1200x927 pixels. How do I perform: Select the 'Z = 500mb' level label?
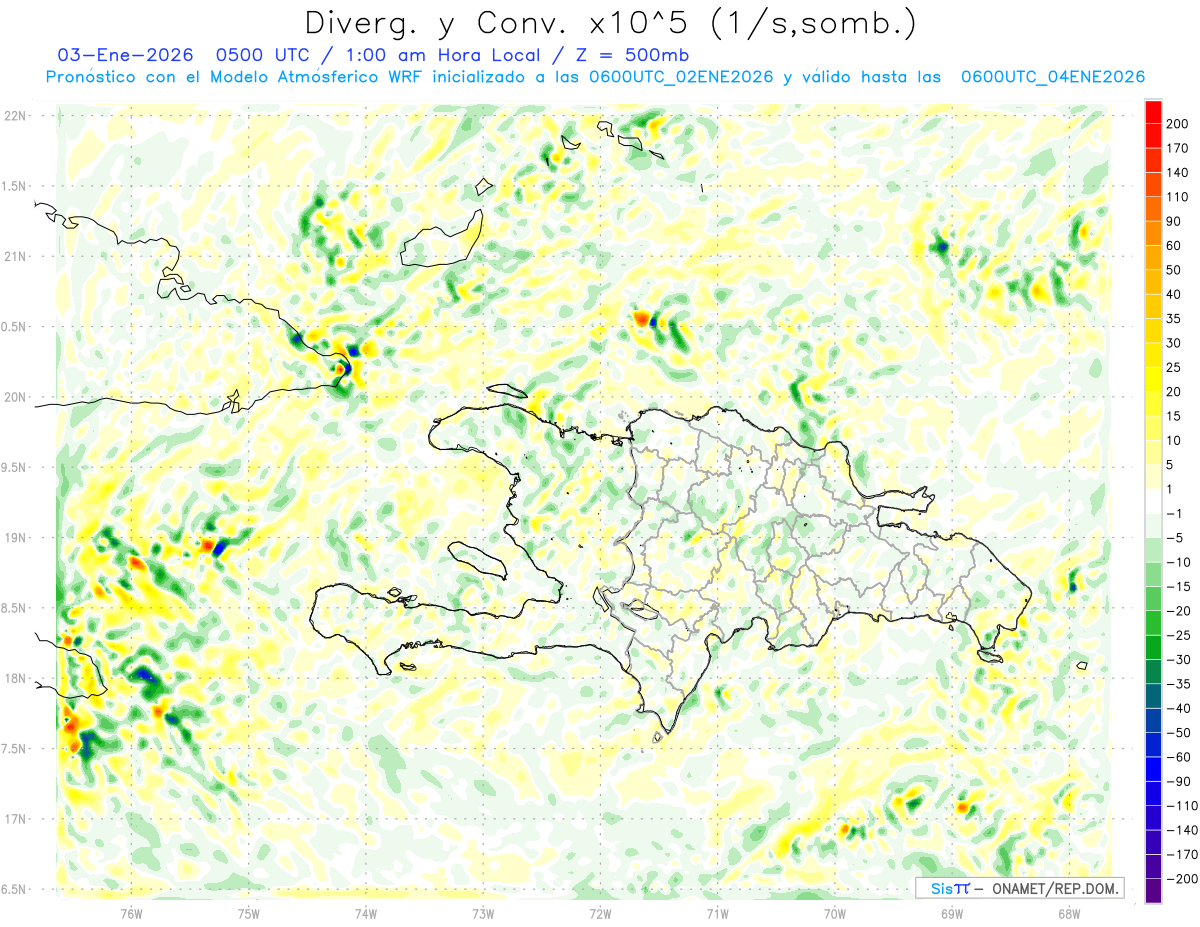click(630, 54)
